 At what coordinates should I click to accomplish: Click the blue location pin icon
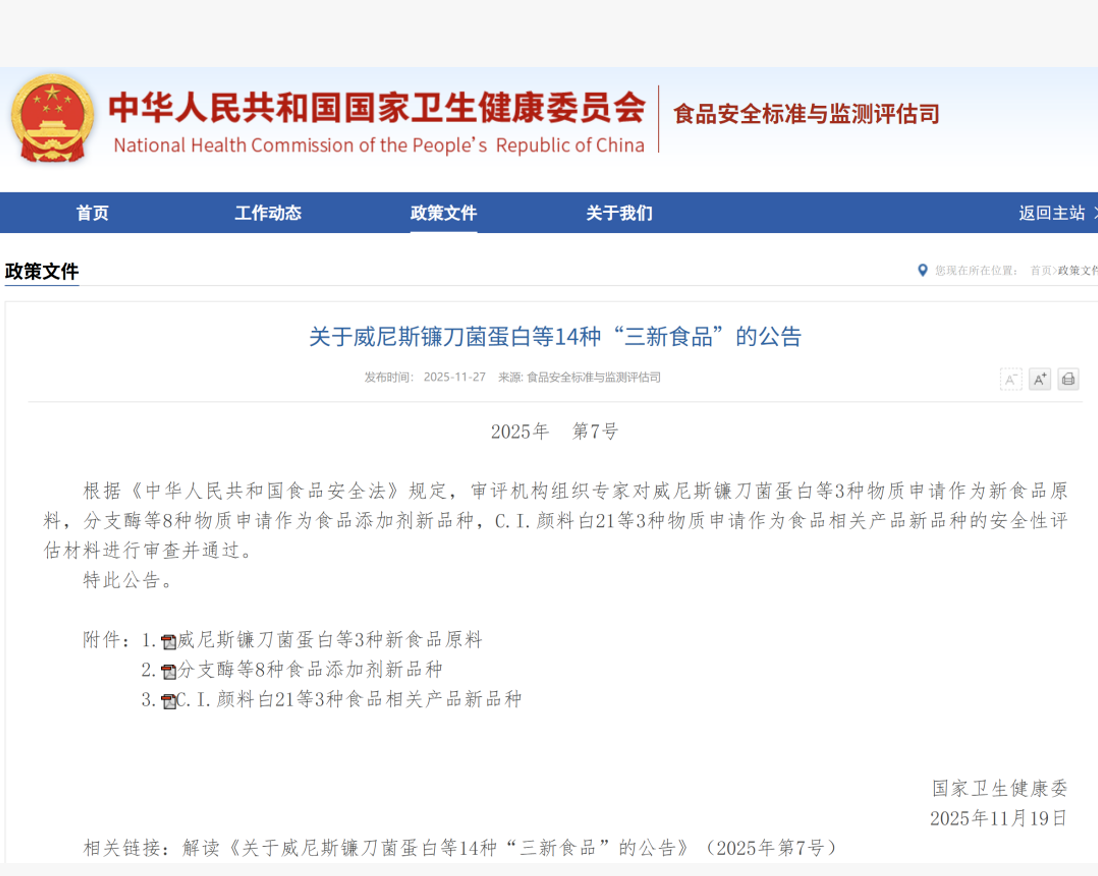(x=922, y=270)
